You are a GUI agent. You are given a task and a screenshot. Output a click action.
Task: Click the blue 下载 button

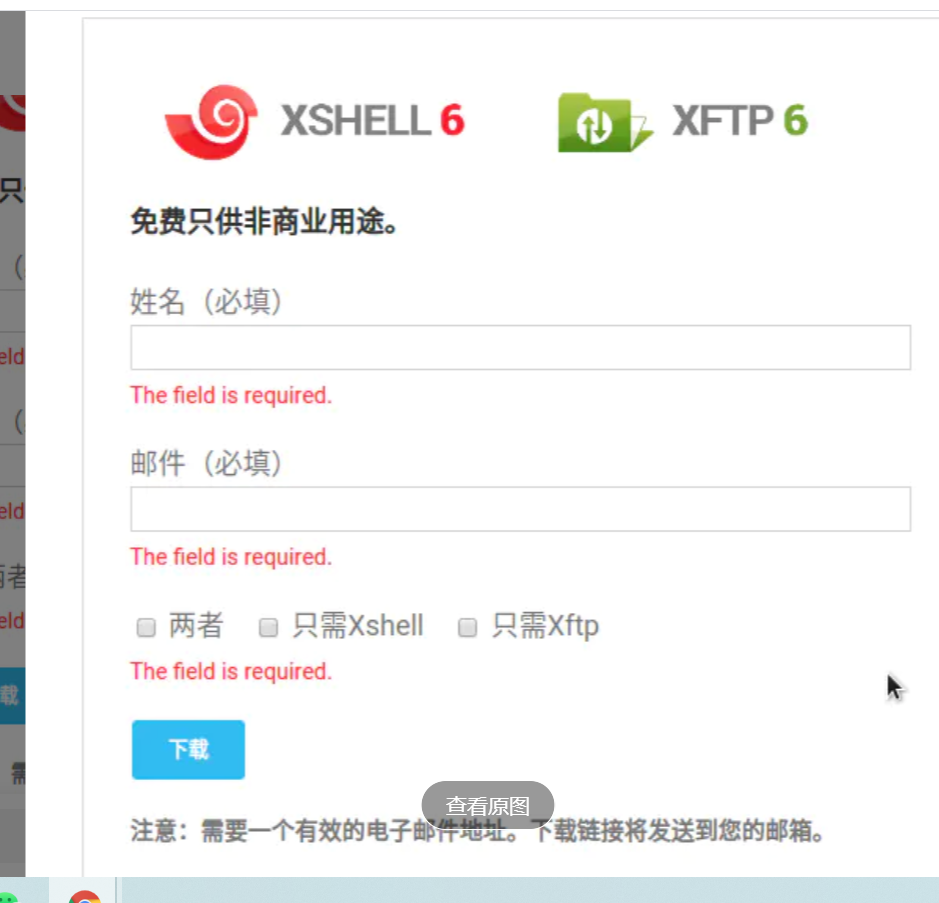tap(189, 750)
